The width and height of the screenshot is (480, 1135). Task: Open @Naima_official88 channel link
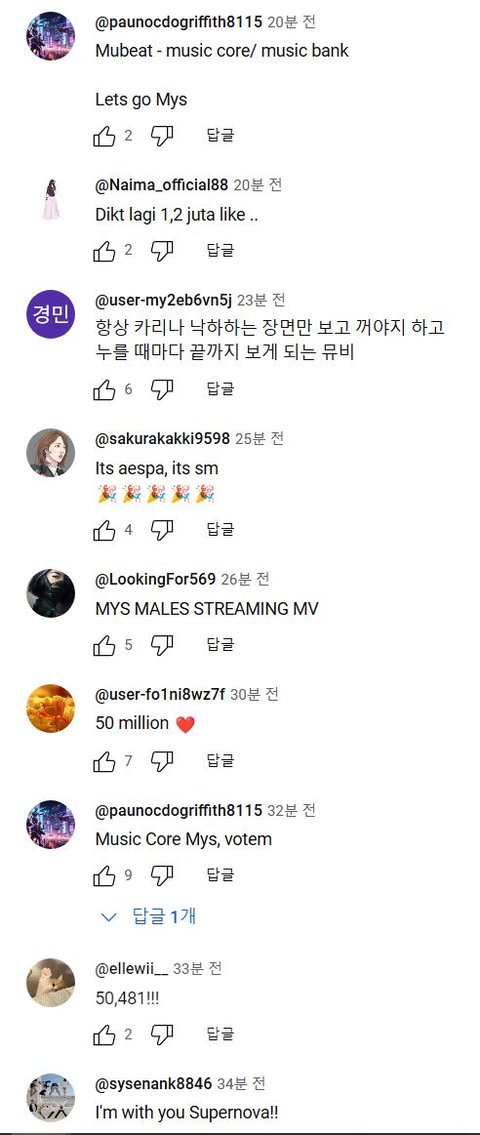pyautogui.click(x=161, y=185)
